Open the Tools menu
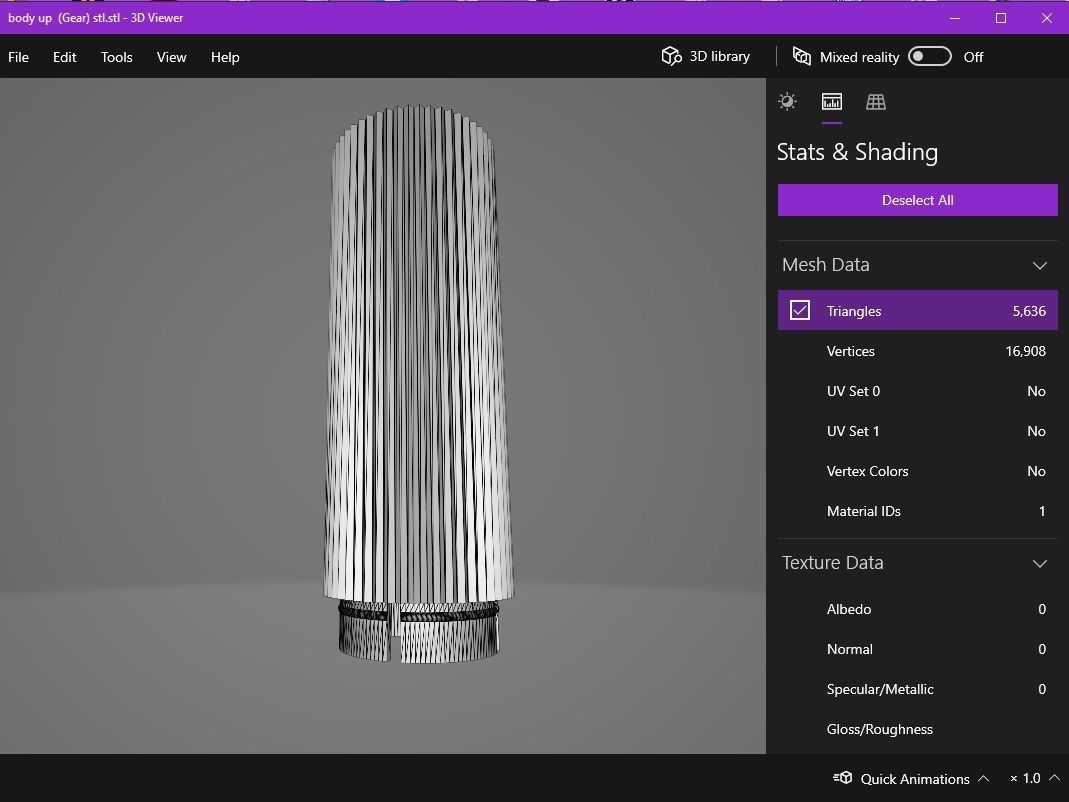Screen dimensions: 1069x802 pyautogui.click(x=117, y=57)
